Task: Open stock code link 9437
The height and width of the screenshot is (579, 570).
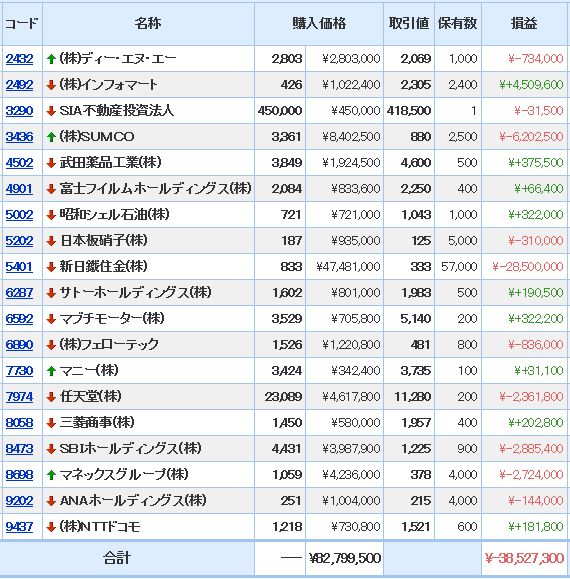Action: [19, 527]
